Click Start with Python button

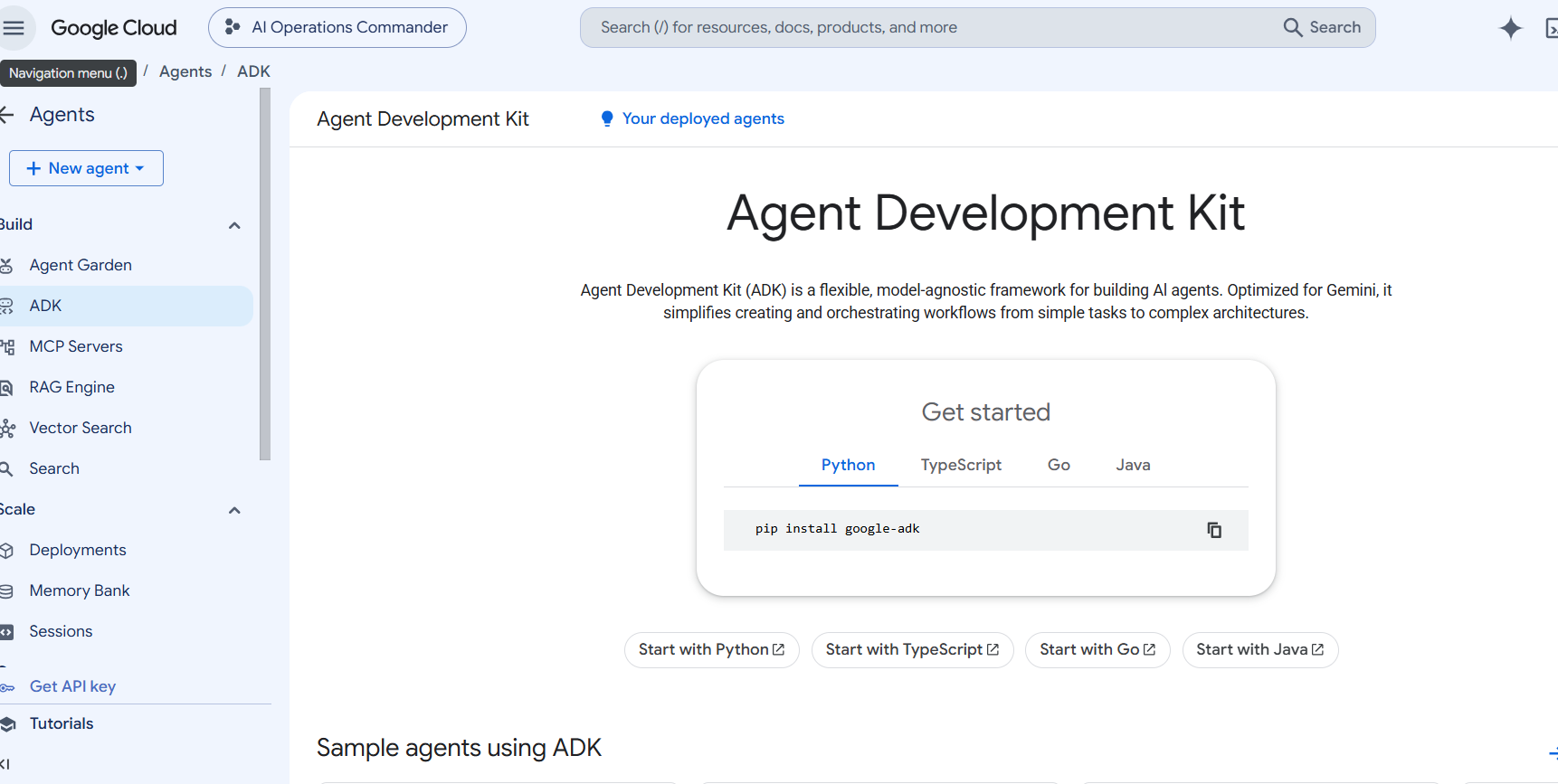[711, 650]
